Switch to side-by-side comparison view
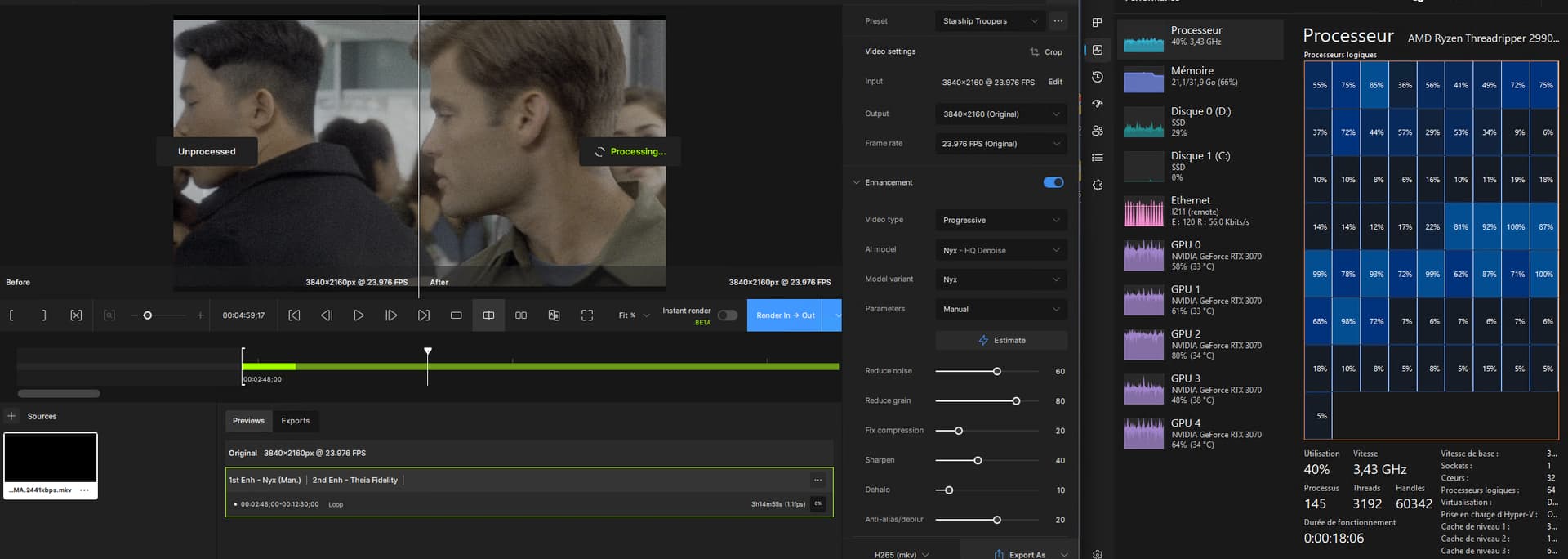The height and width of the screenshot is (559, 1568). point(521,315)
